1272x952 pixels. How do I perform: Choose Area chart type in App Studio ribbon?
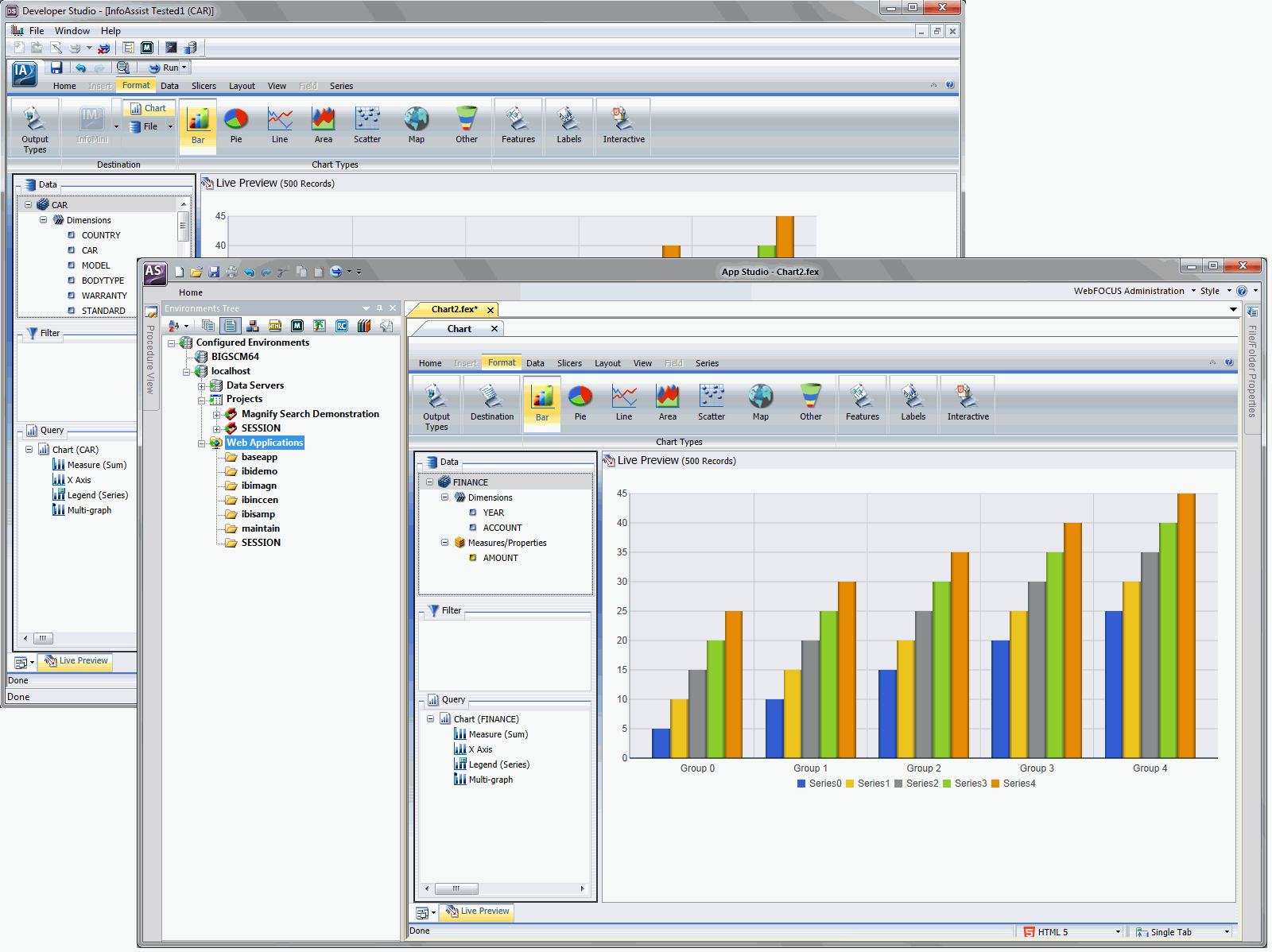tap(668, 404)
